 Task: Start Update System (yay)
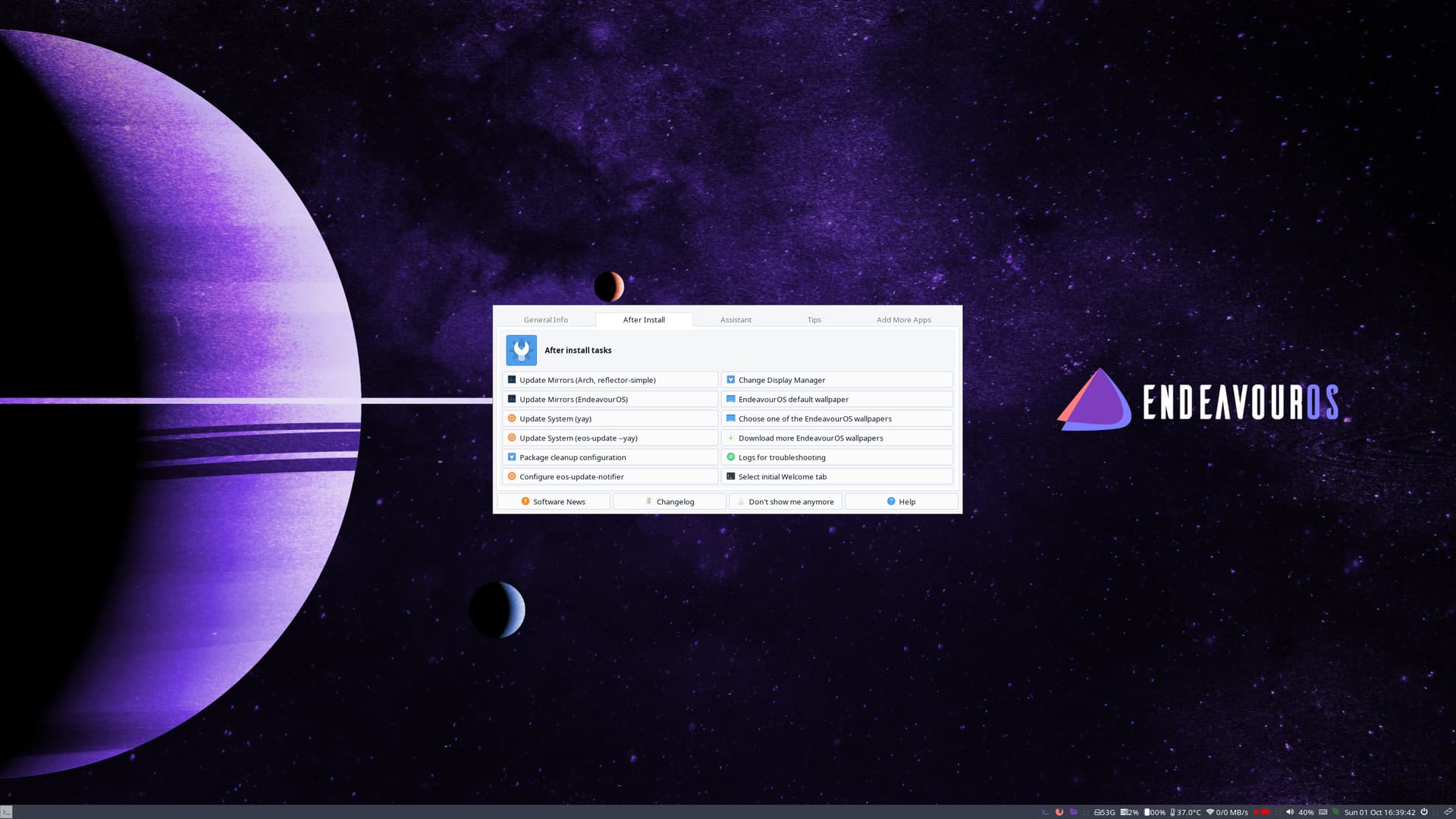coord(610,419)
